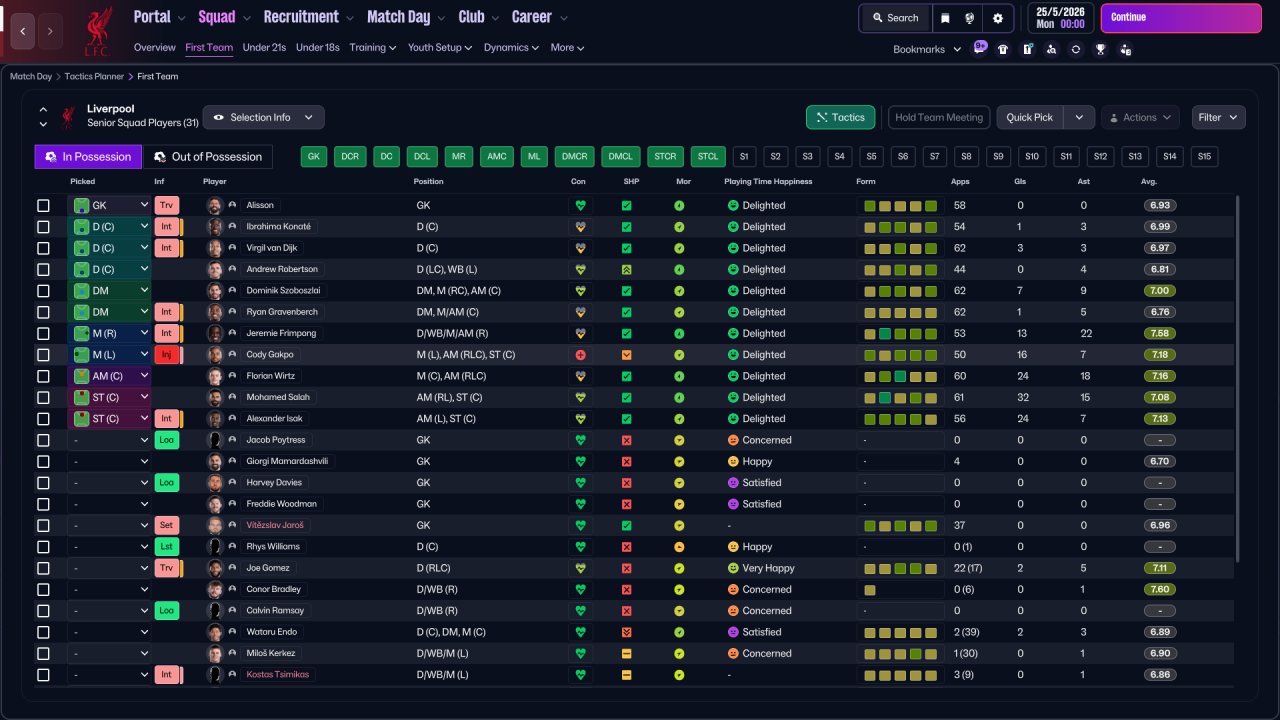
Task: Click Alisson's form squares bar
Action: 901,205
